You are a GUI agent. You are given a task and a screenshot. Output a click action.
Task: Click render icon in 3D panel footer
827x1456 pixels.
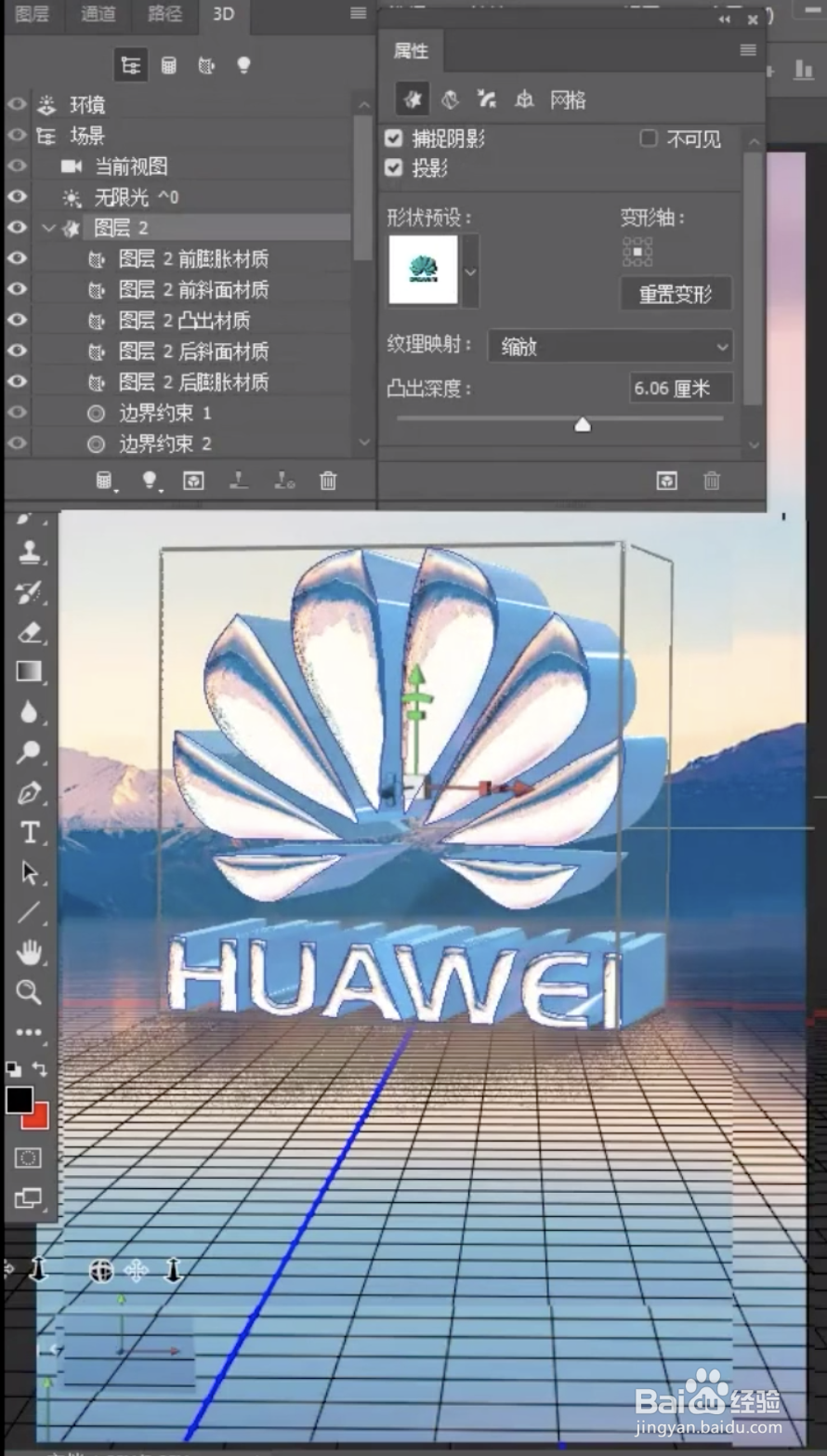tap(193, 481)
